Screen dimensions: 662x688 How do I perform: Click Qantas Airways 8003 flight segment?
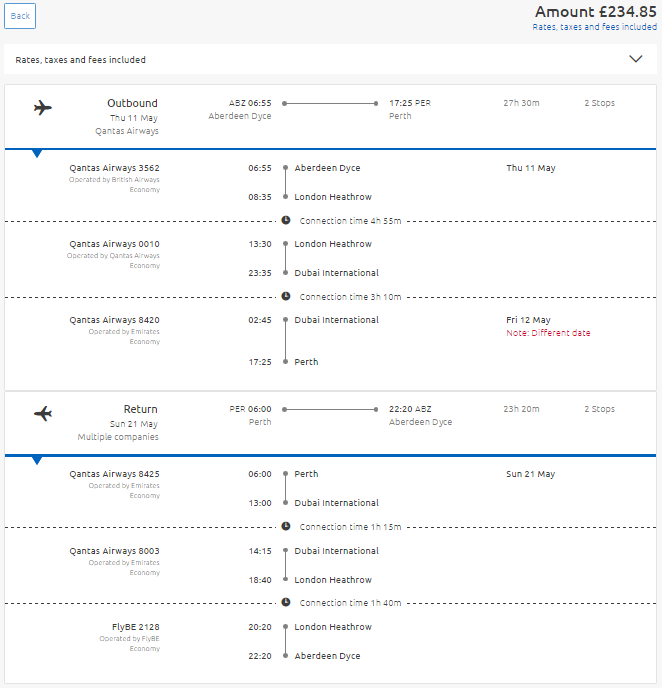(330, 565)
